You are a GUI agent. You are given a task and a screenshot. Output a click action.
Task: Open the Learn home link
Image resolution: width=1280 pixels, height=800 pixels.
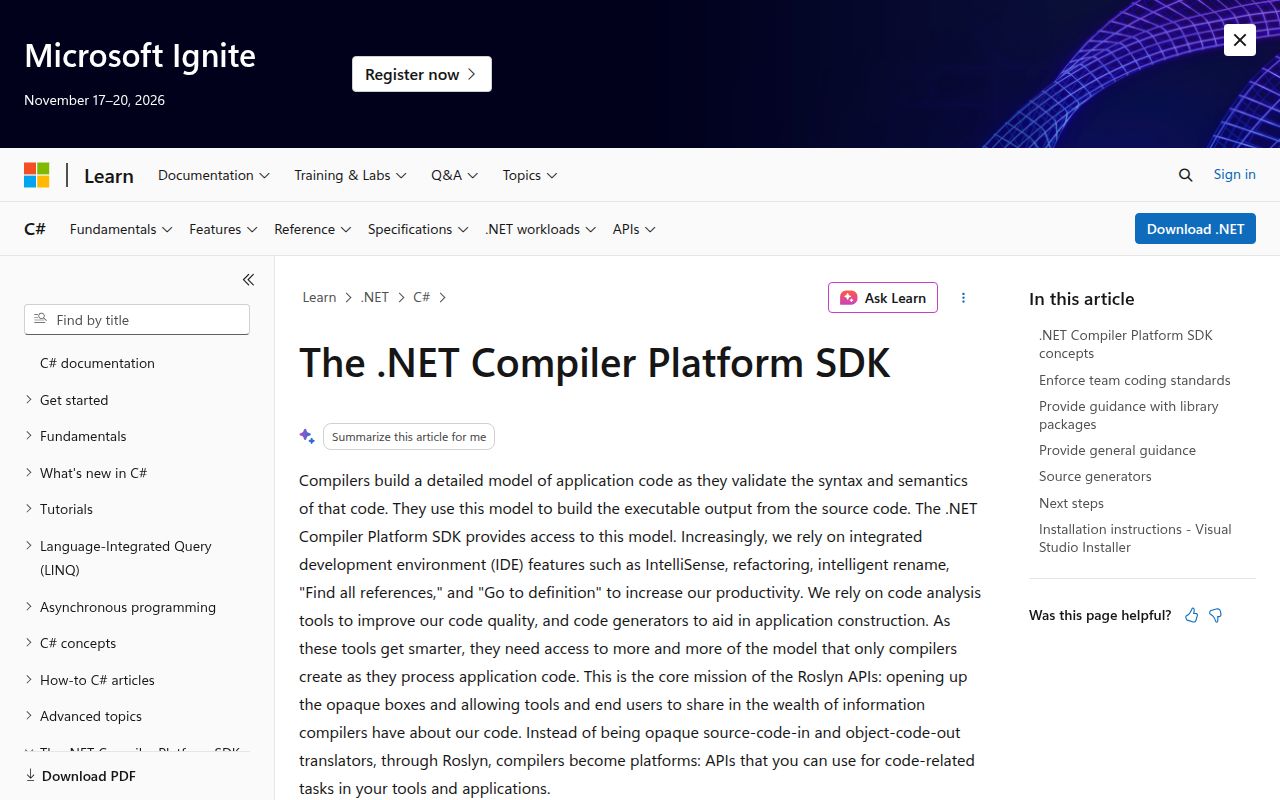point(109,176)
